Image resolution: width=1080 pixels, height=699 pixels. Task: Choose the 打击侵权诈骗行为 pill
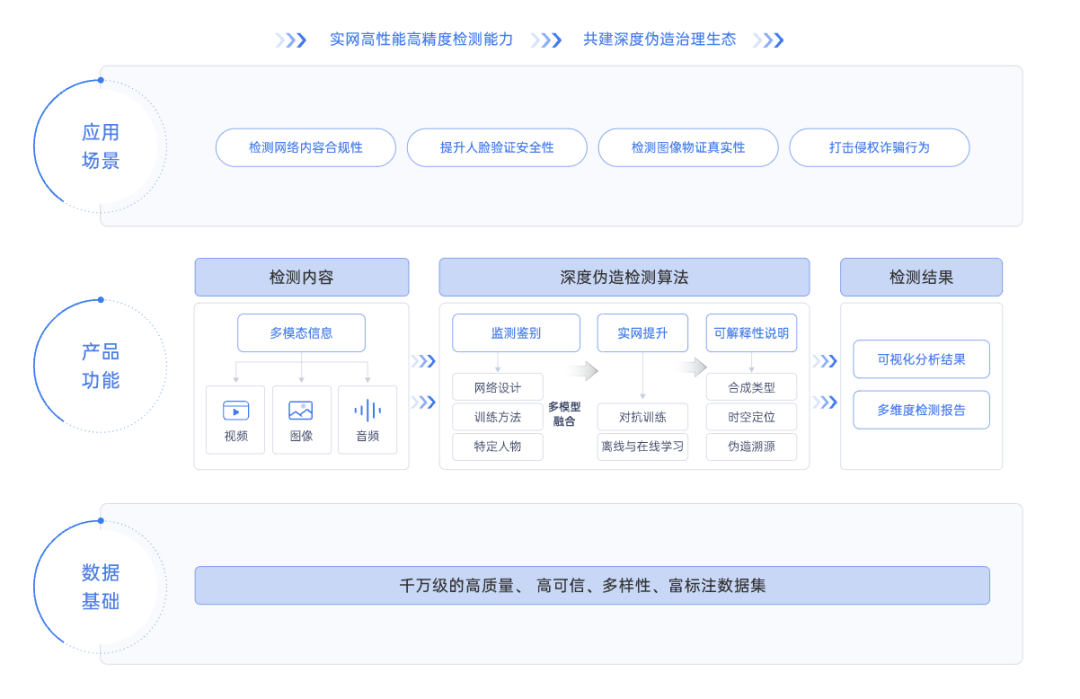tap(879, 147)
